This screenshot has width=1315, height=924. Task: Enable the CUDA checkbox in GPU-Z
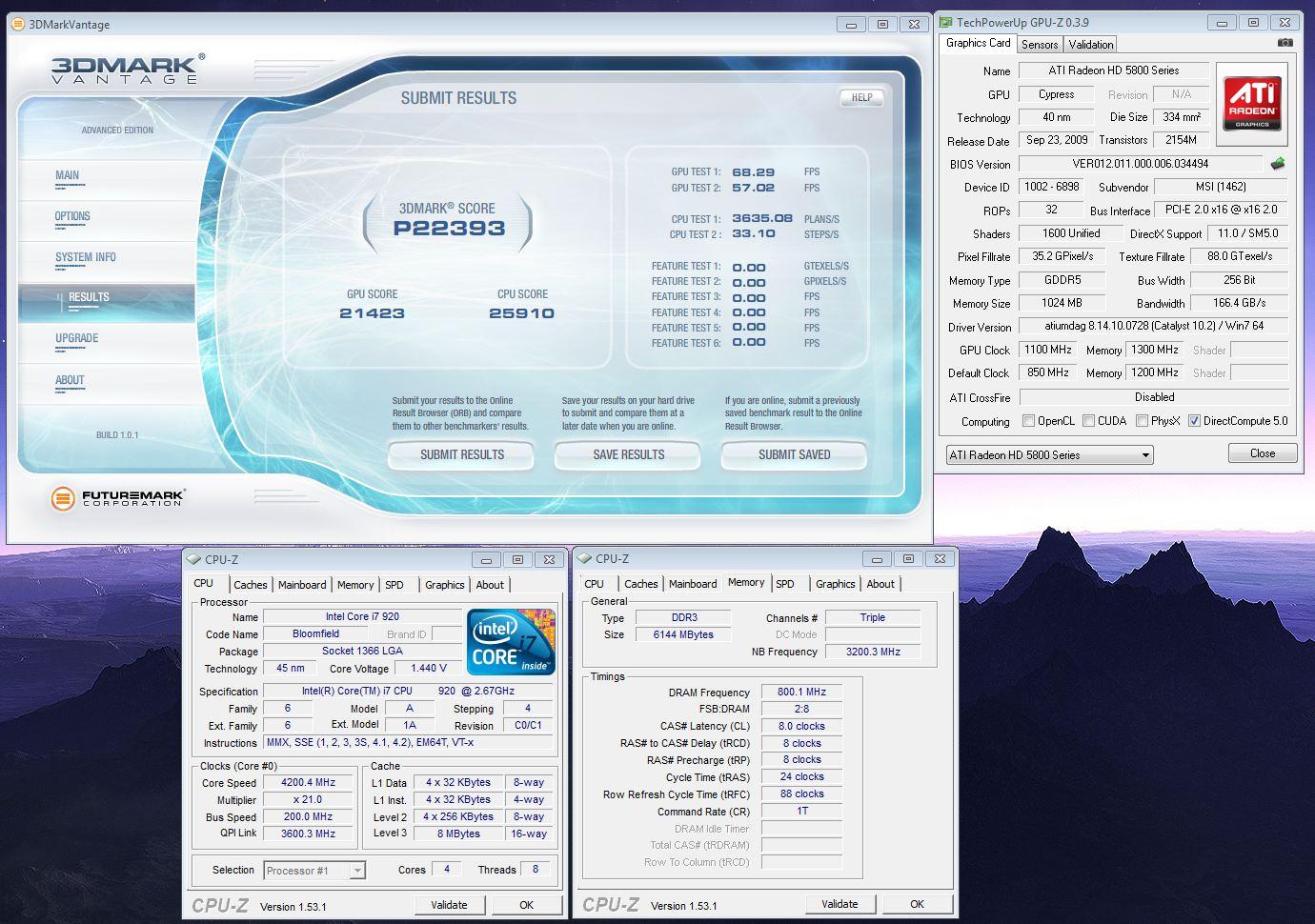1088,421
